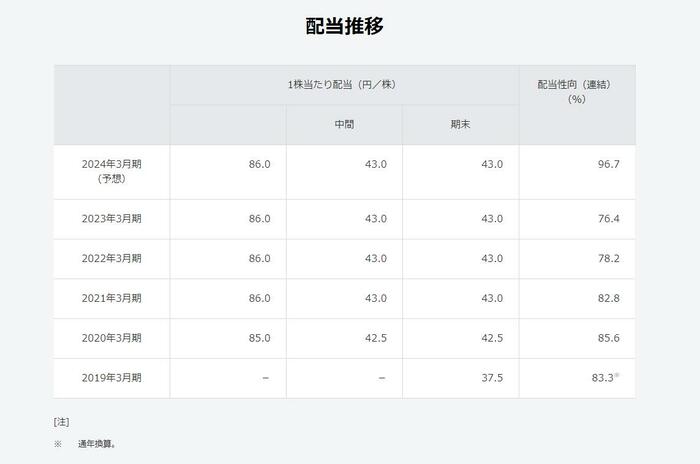Click the 85.6 payout ratio value
Image resolution: width=700 pixels, height=464 pixels.
(x=608, y=339)
